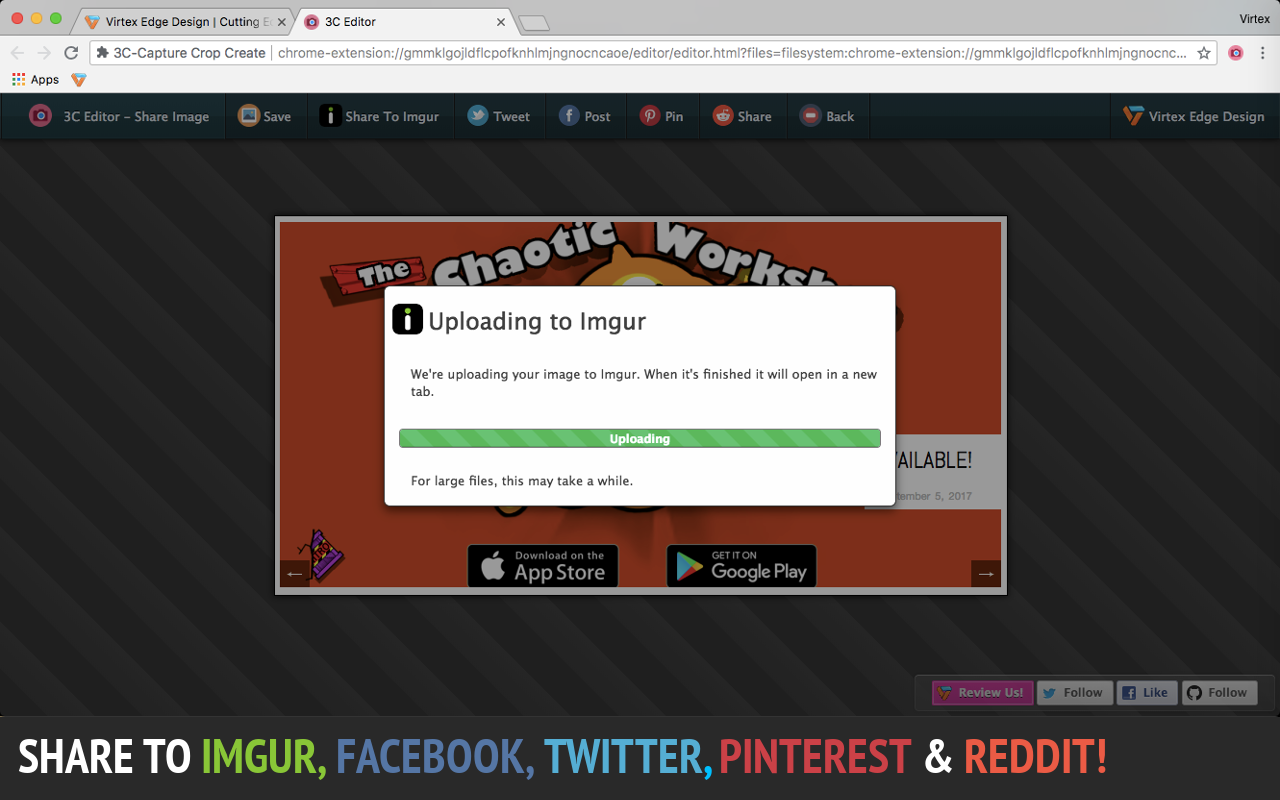Click the 3C Editor camera logo

tap(41, 116)
